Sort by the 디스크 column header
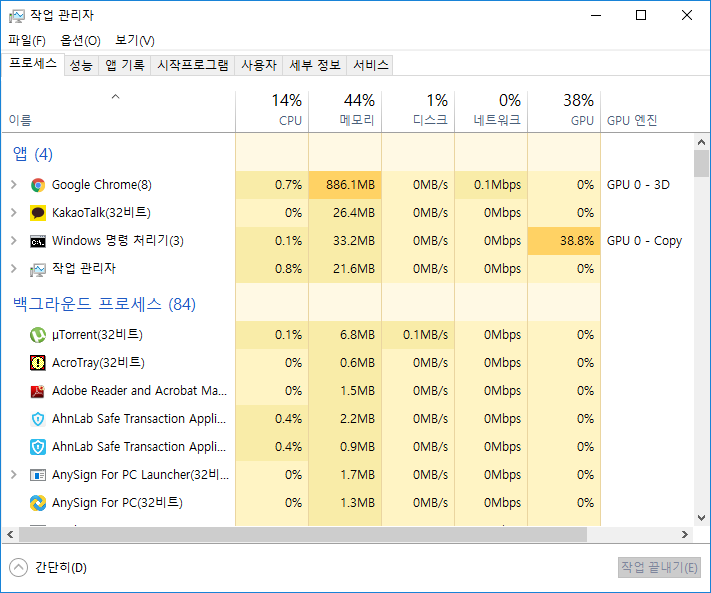This screenshot has height=593, width=711. coord(418,111)
